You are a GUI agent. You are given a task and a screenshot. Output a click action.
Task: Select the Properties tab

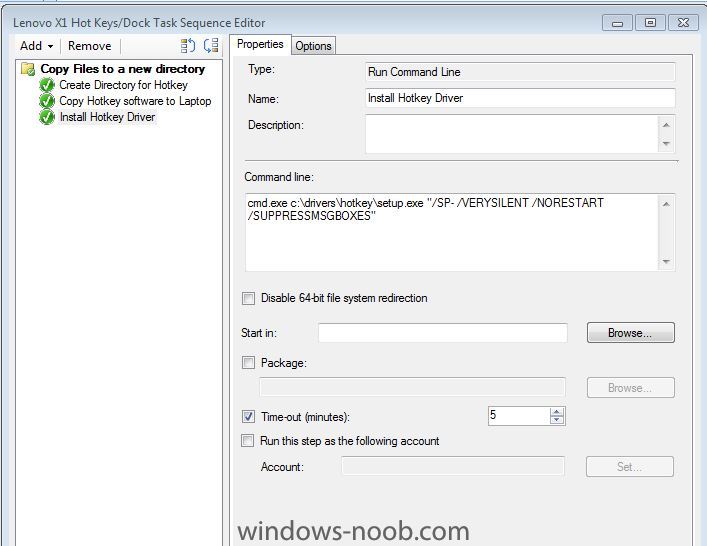[260, 44]
